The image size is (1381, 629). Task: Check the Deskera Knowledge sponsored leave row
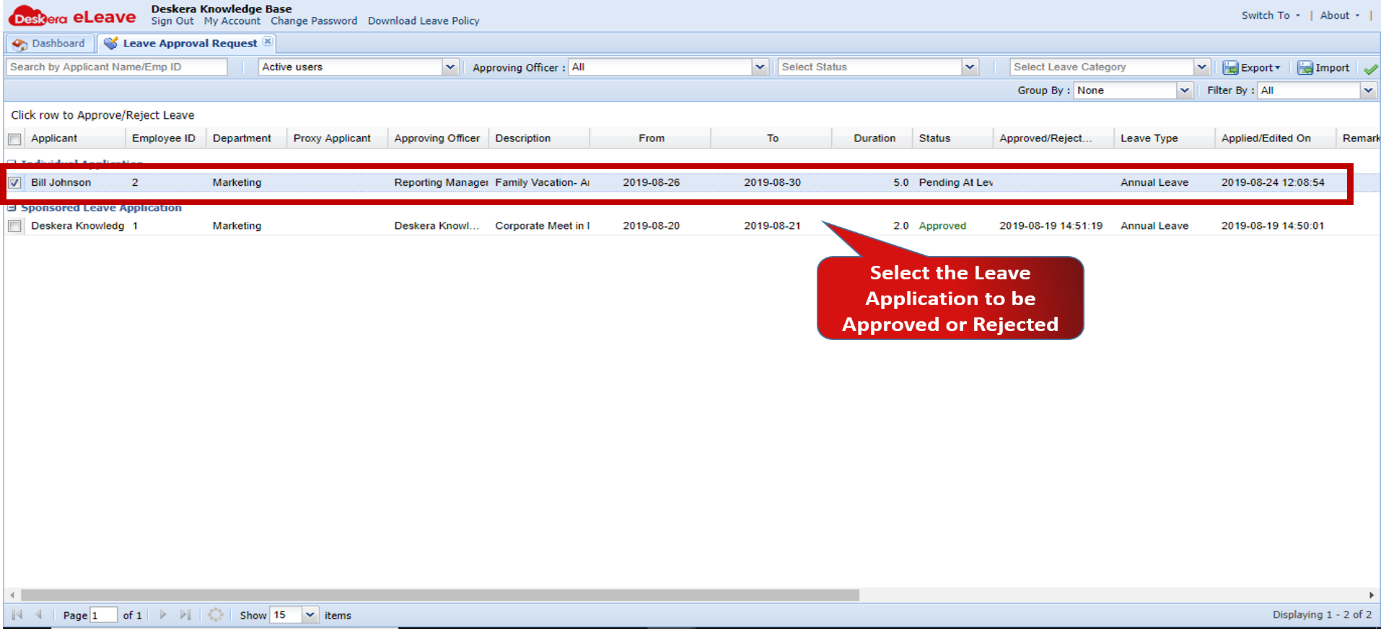click(12, 225)
